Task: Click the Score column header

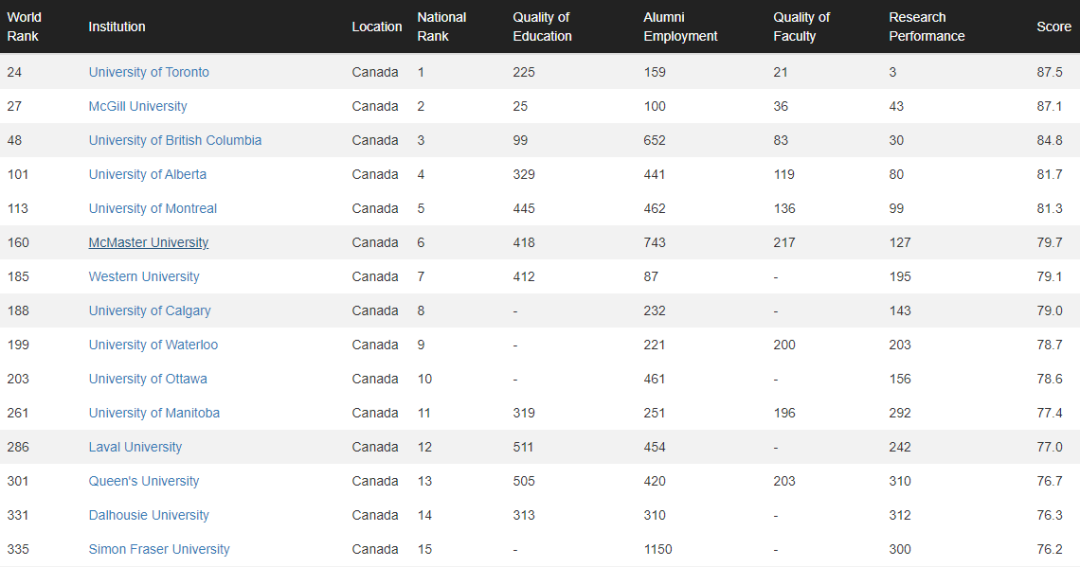Action: pyautogui.click(x=1053, y=26)
